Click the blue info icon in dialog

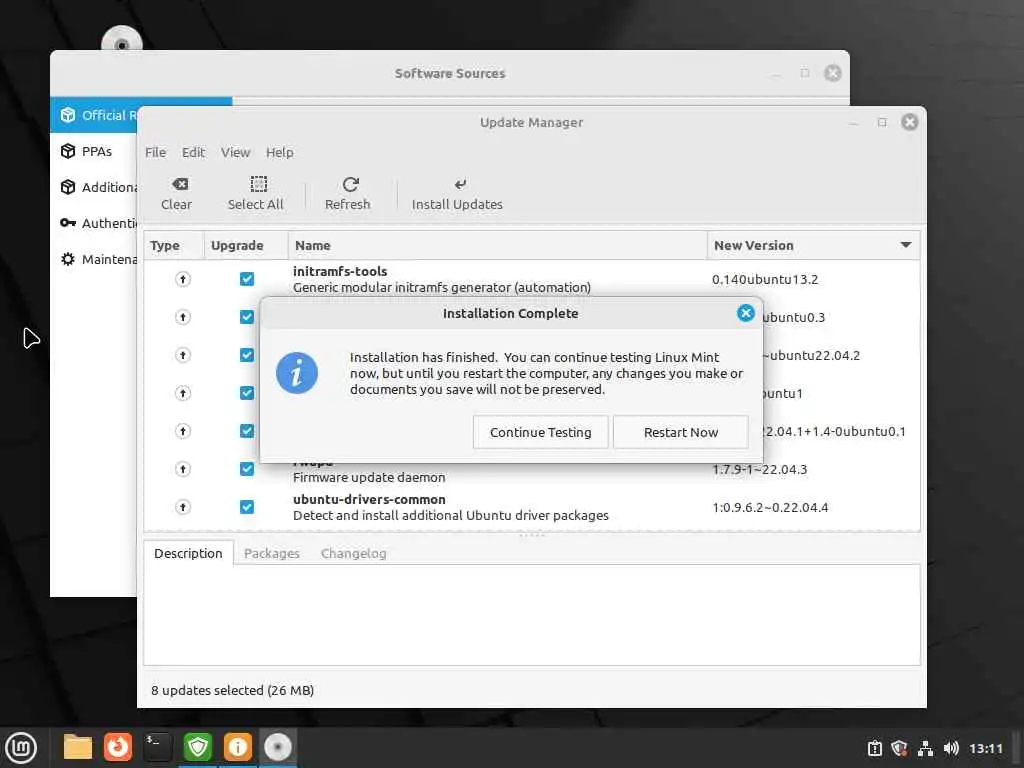(296, 373)
